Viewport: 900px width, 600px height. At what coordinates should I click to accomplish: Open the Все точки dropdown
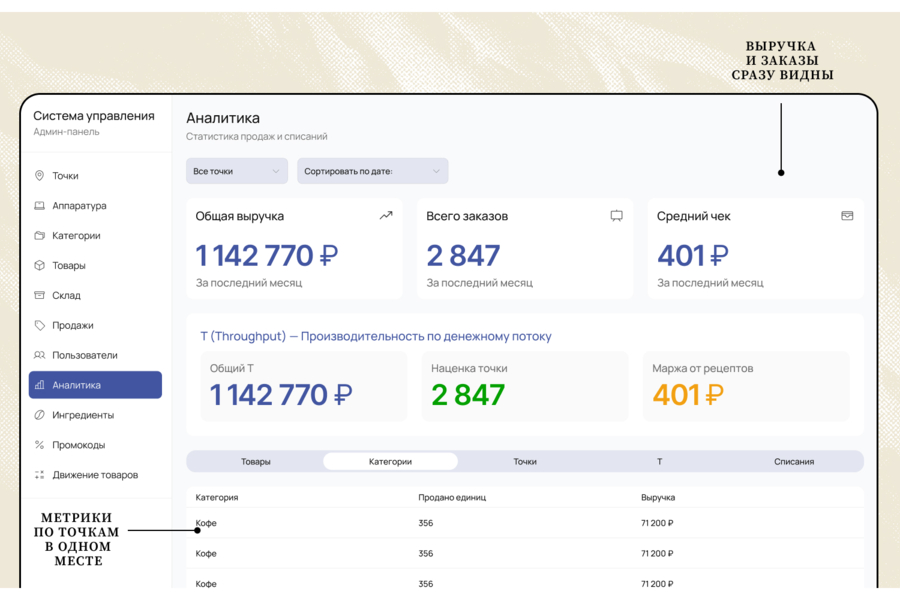click(236, 171)
